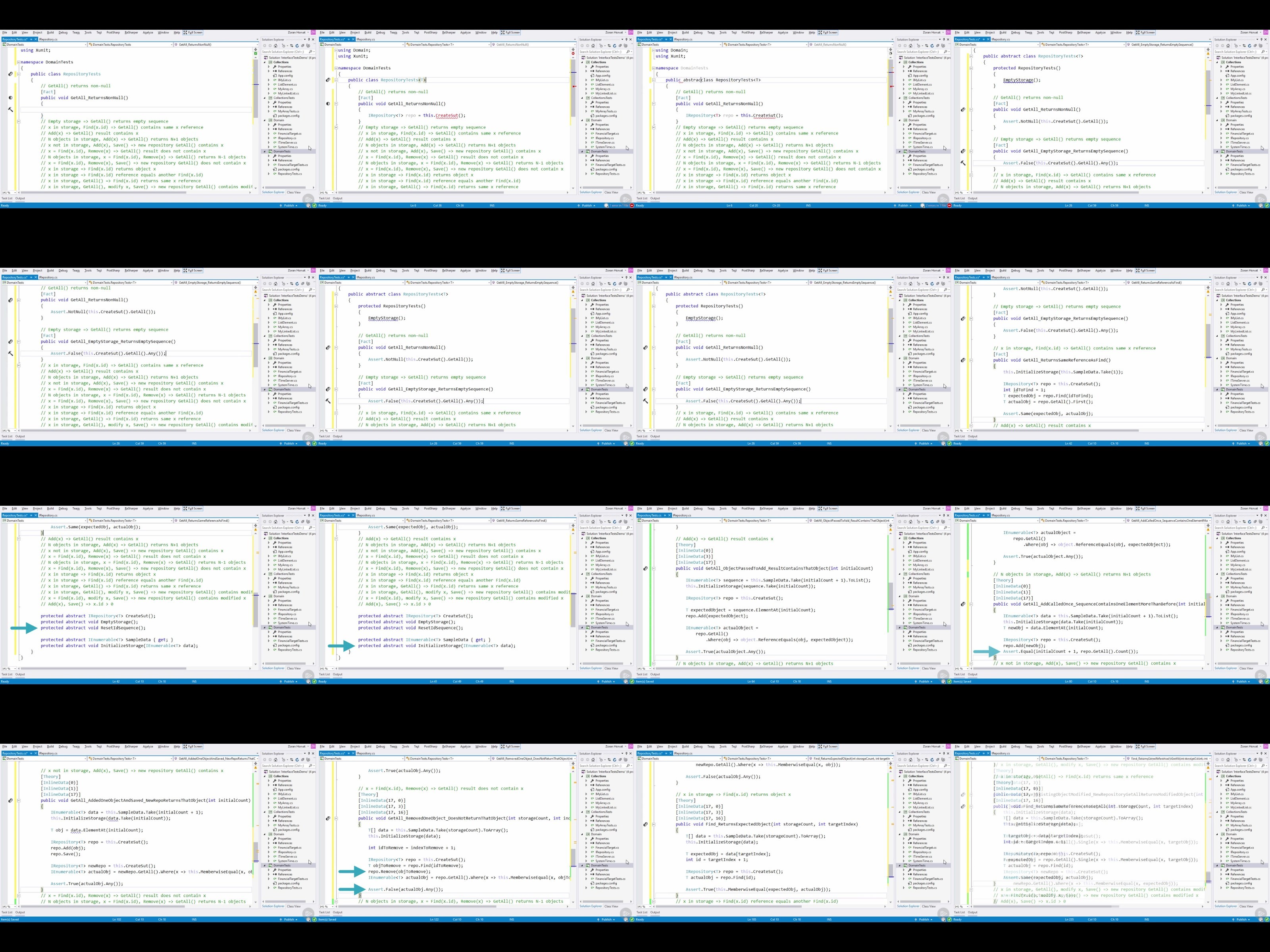This screenshot has height=952, width=1270.
Task: Click Solution Explorer bottom tab in Ln 225 frame
Action: 1226,906
